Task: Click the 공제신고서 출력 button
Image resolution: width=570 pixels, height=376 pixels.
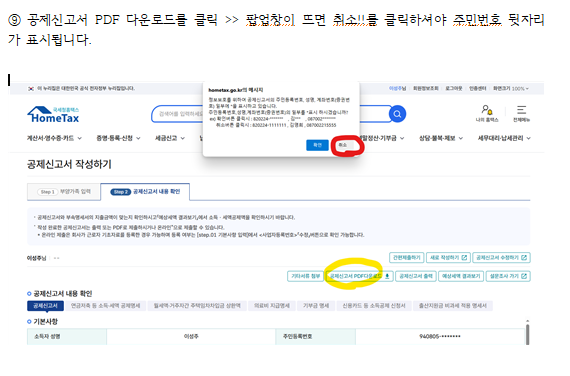Action: 416,276
